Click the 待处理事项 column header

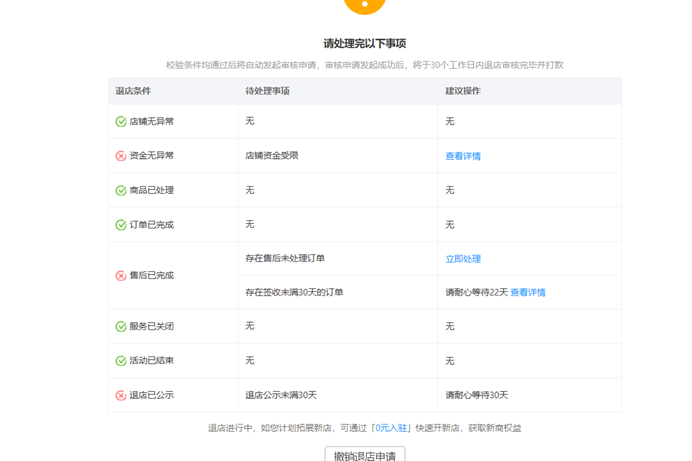click(267, 91)
